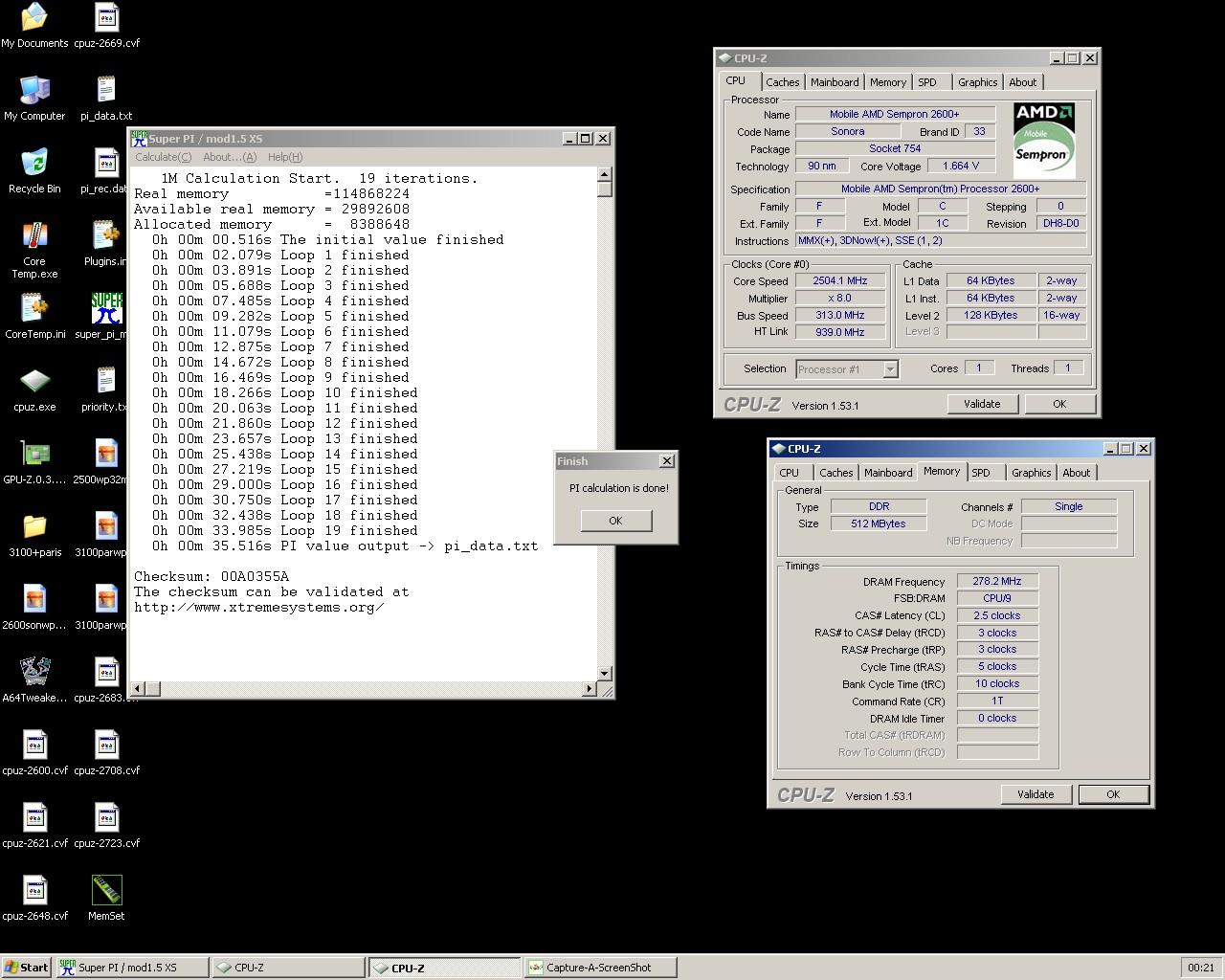Viewport: 1225px width, 980px height.
Task: Select the 2600sonwp desktop icon
Action: (34, 608)
